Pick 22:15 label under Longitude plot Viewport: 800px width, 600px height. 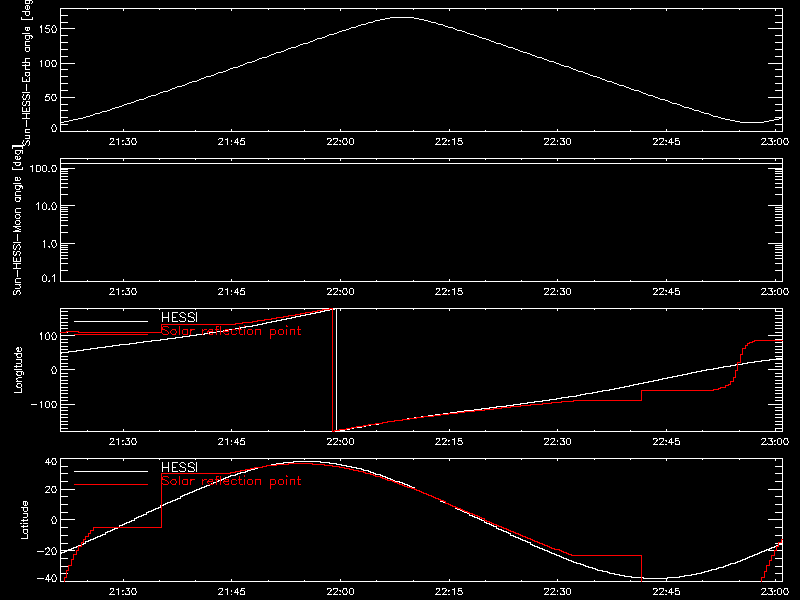(x=449, y=442)
